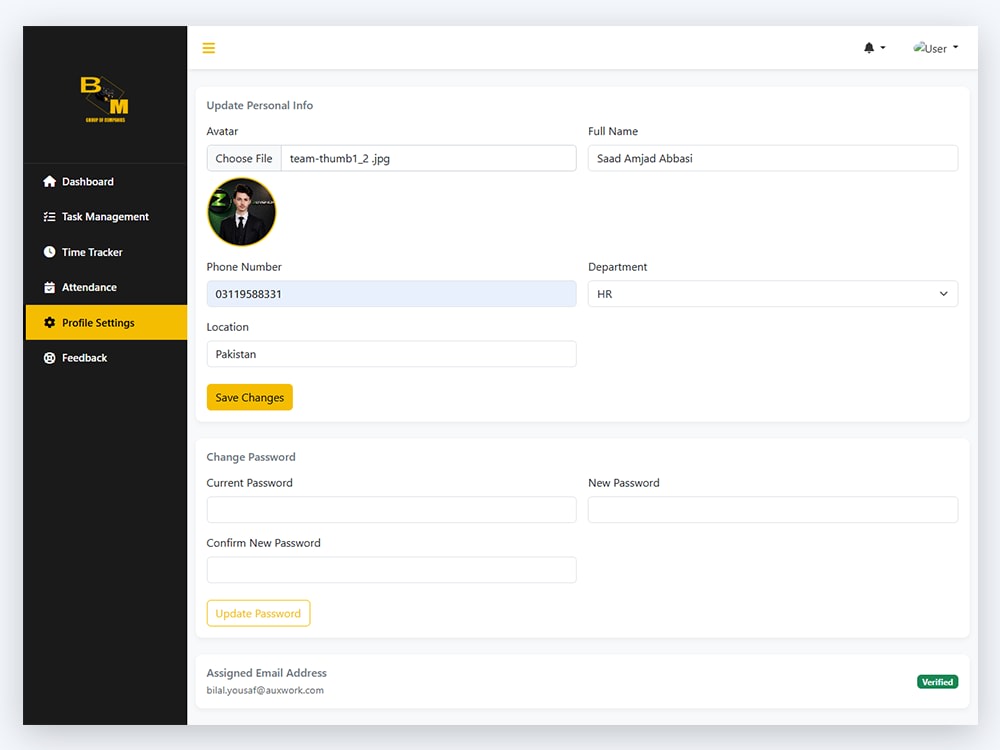Click the bilal.yousaf@auxwork.com email text
The height and width of the screenshot is (750, 1000).
pos(265,691)
